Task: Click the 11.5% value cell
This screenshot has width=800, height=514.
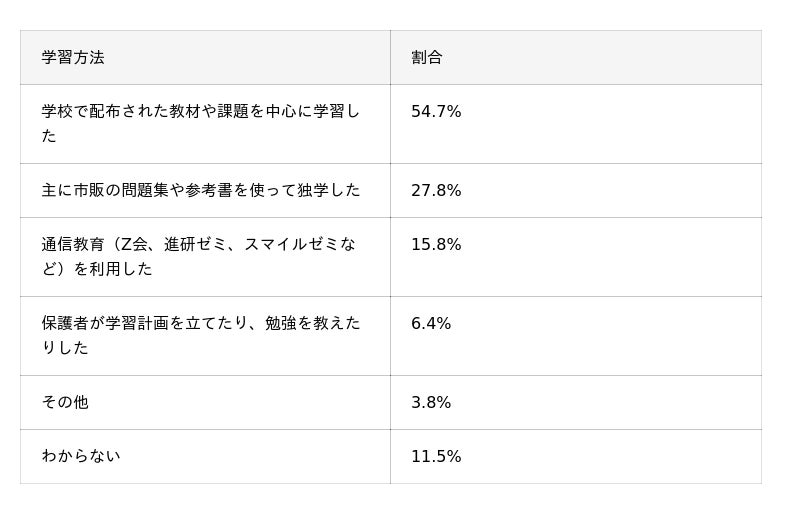Action: pyautogui.click(x=436, y=456)
